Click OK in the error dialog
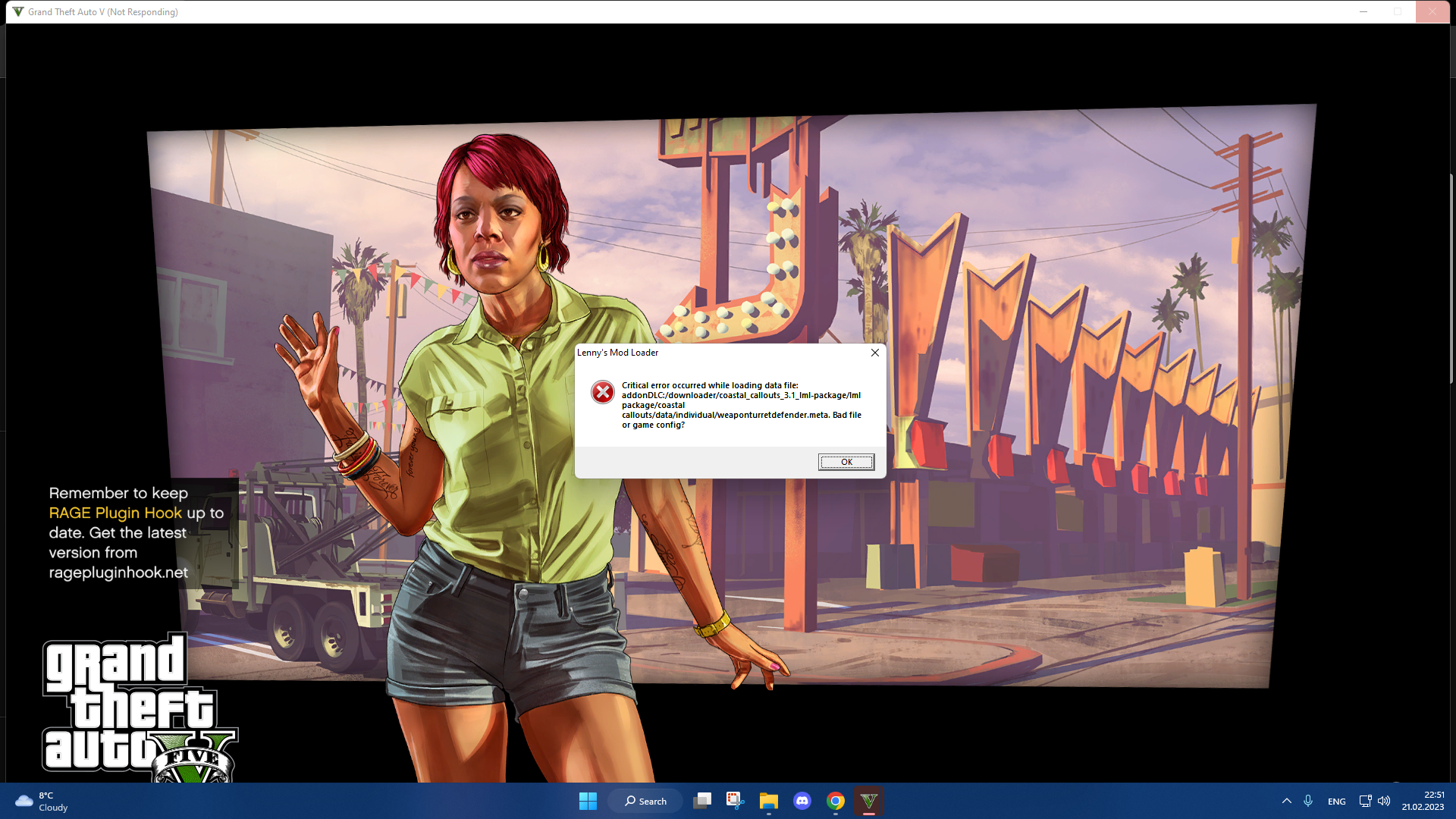1456x819 pixels. point(846,462)
